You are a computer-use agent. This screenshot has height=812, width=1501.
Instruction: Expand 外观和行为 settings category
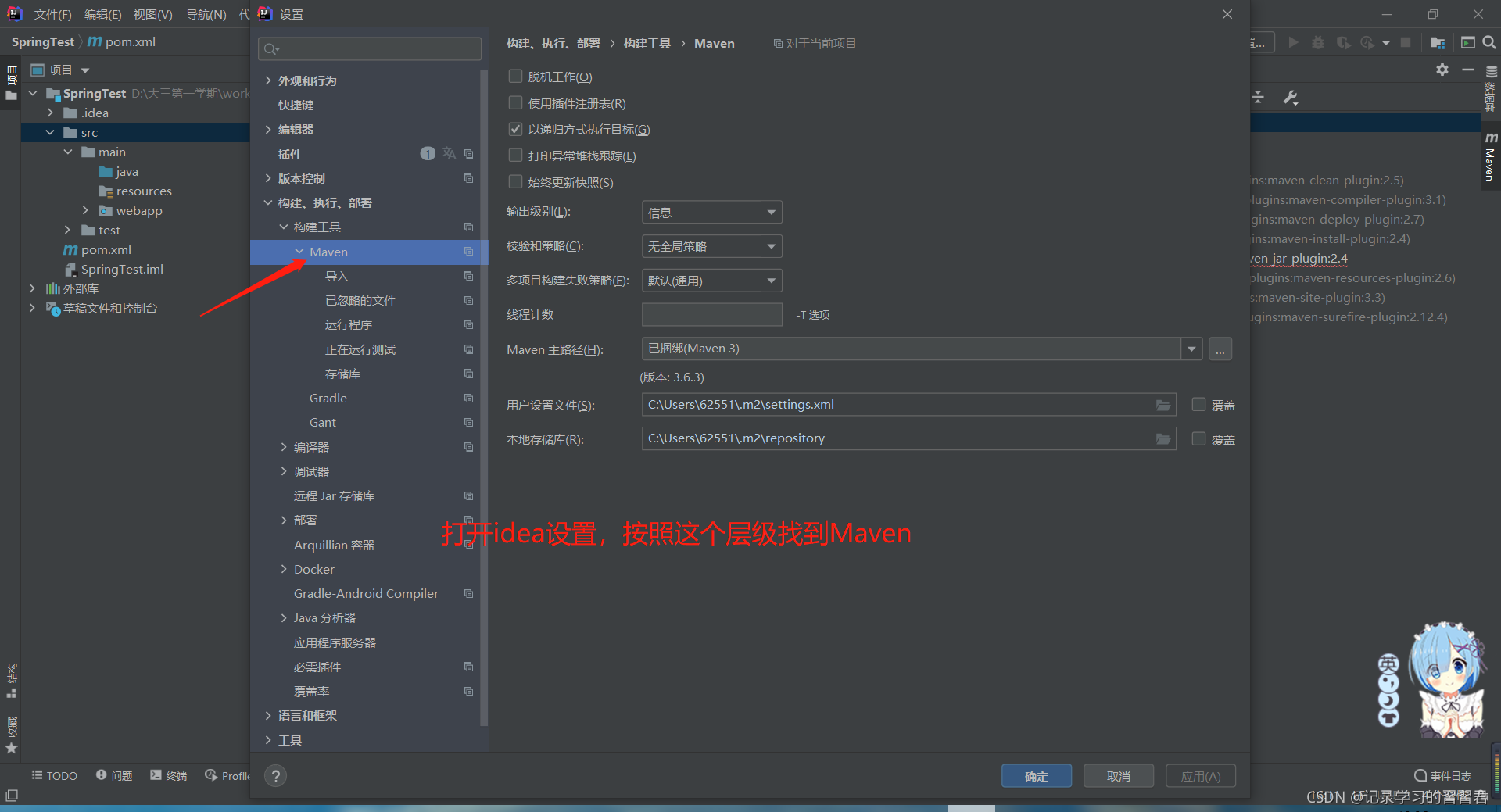(x=268, y=80)
